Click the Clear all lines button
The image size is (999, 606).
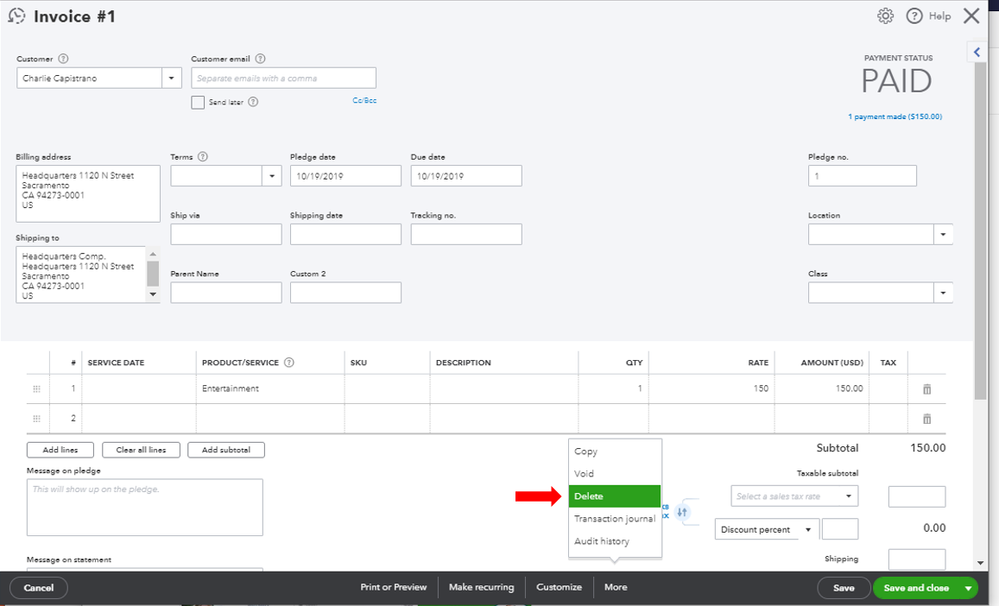[x=141, y=450]
